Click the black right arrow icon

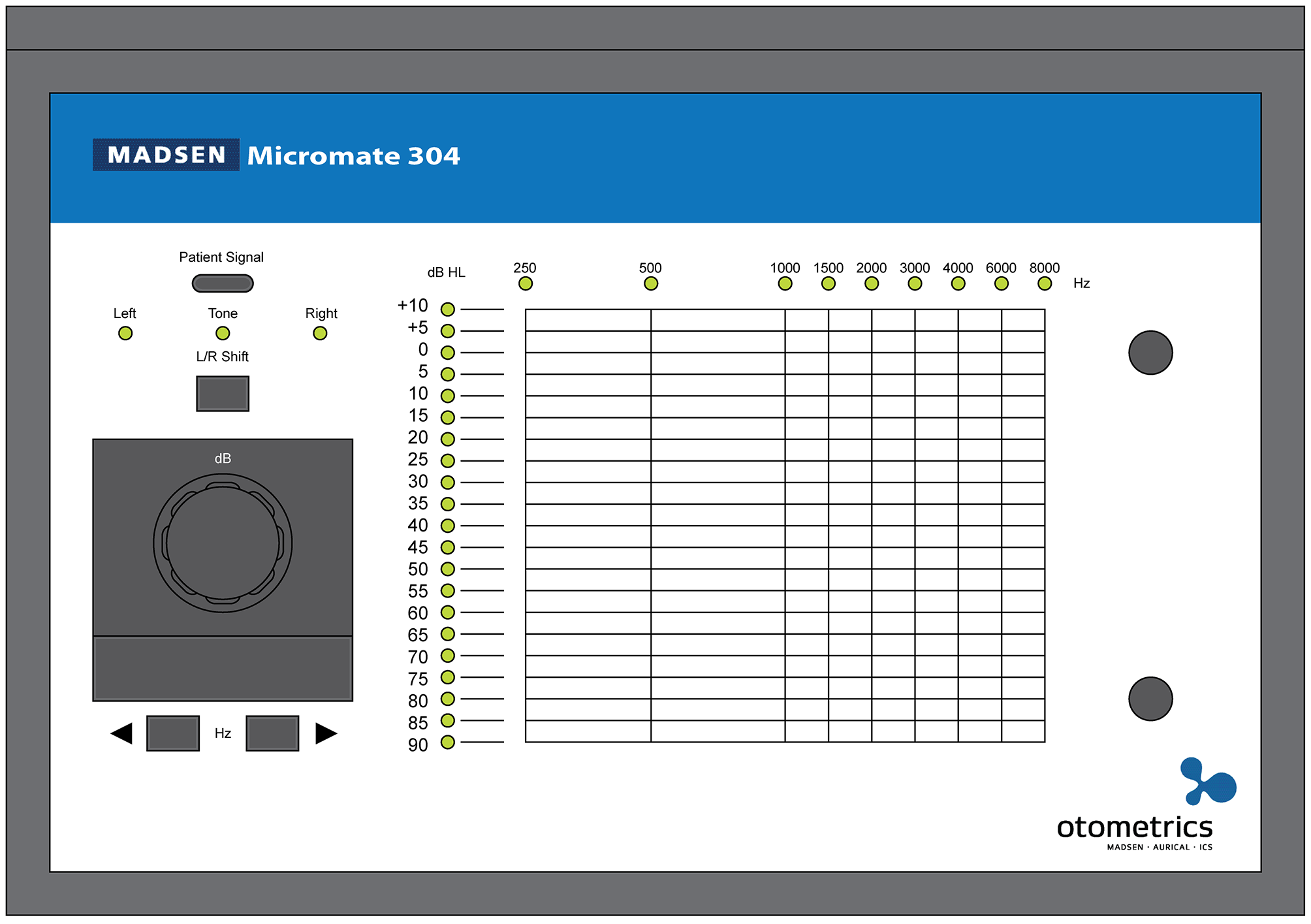pyautogui.click(x=326, y=733)
